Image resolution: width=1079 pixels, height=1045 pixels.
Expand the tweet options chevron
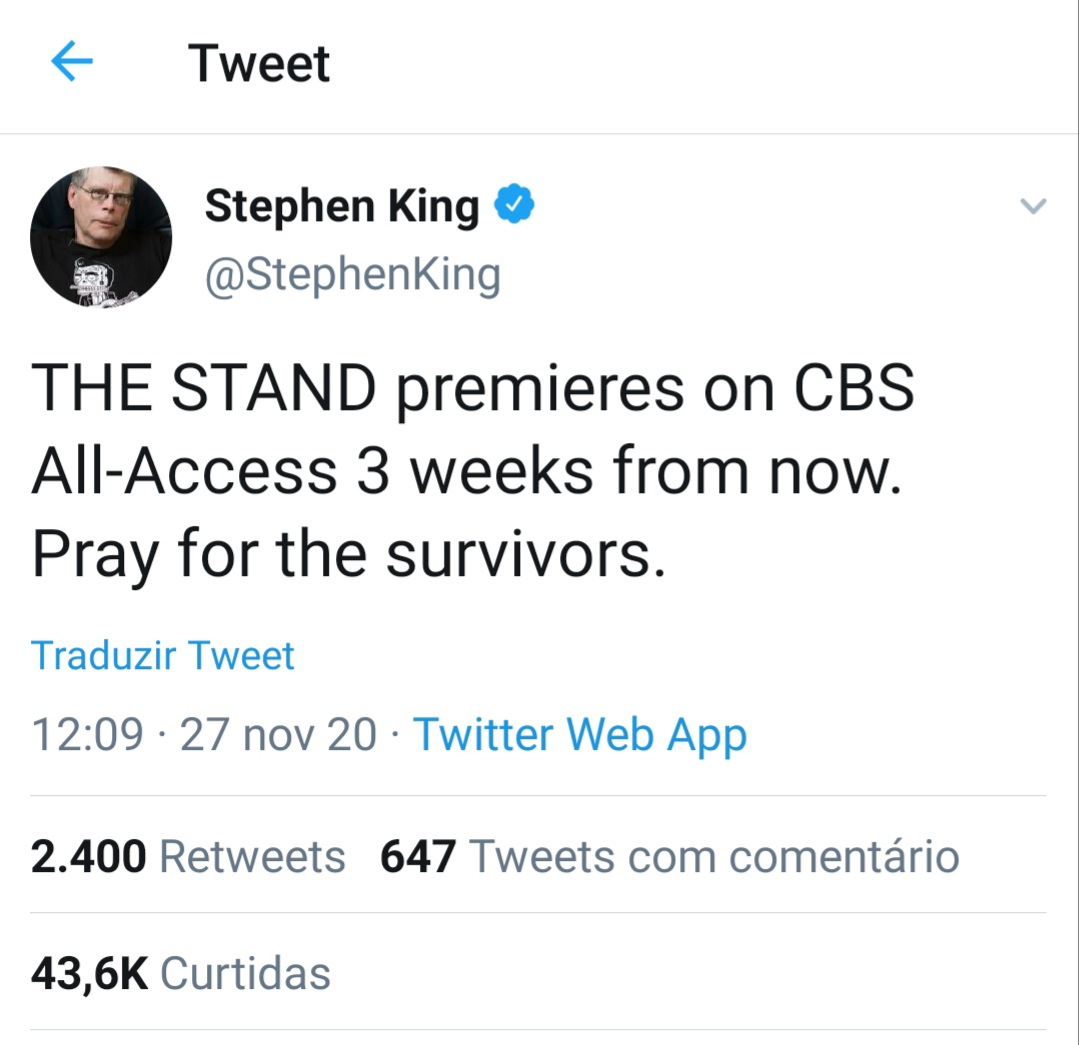click(x=1031, y=207)
